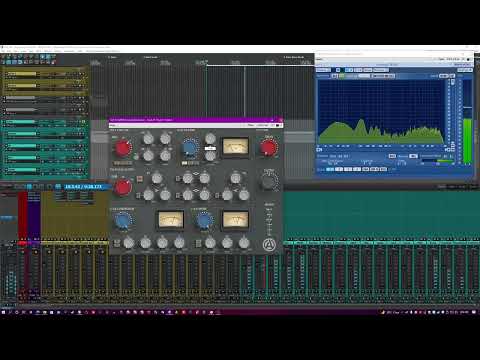This screenshot has width=480, height=360.
Task: Adjust the top-left small gray knob beside the top-left red knob
Action: point(148,139)
